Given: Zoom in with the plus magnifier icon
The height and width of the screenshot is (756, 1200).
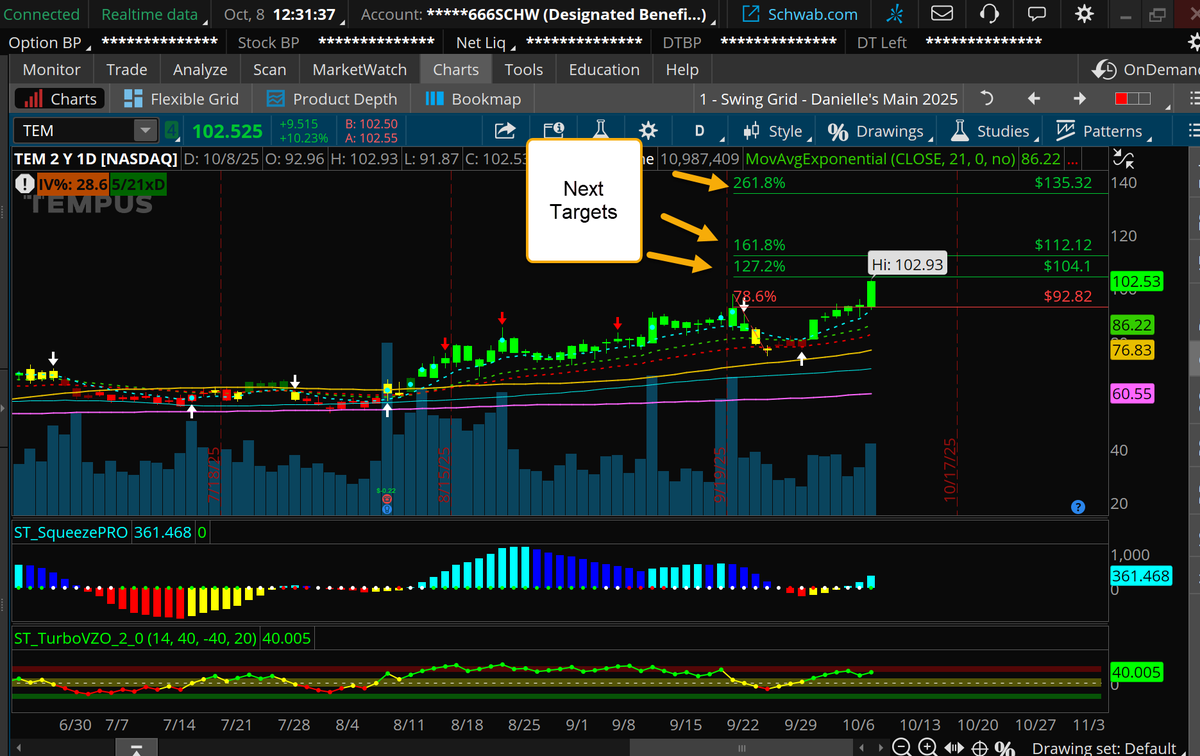Looking at the screenshot, I should click(x=927, y=746).
